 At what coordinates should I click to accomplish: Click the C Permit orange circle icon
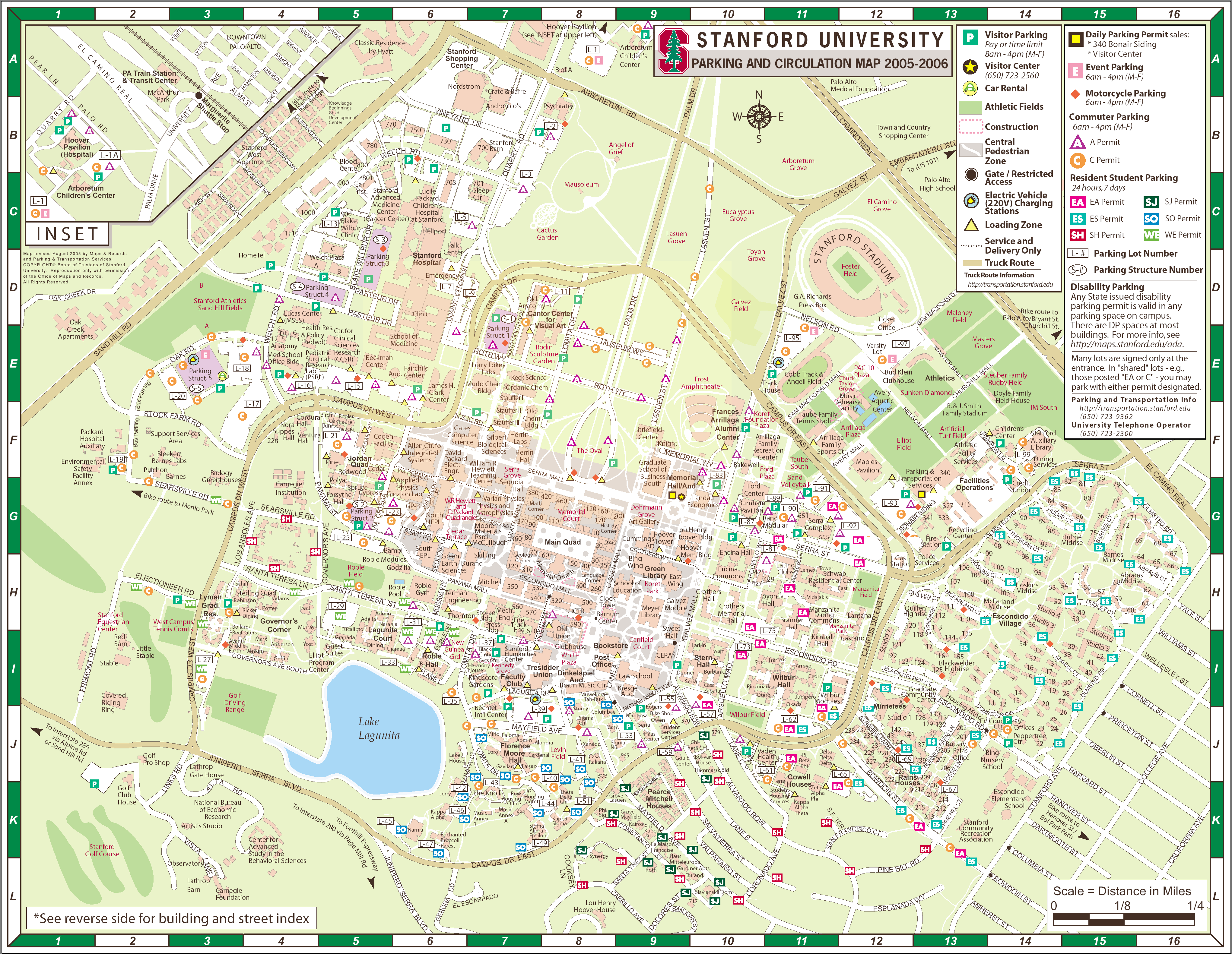coord(1078,160)
